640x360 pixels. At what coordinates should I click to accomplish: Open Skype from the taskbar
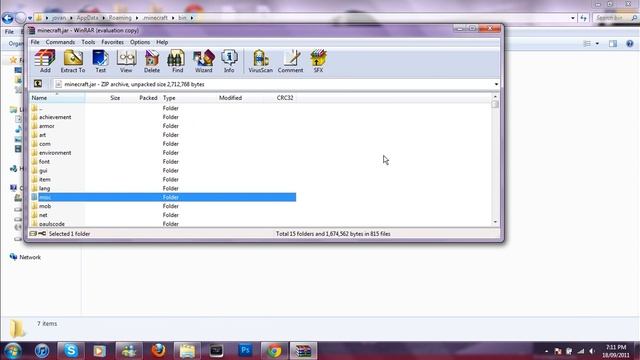pyautogui.click(x=71, y=351)
